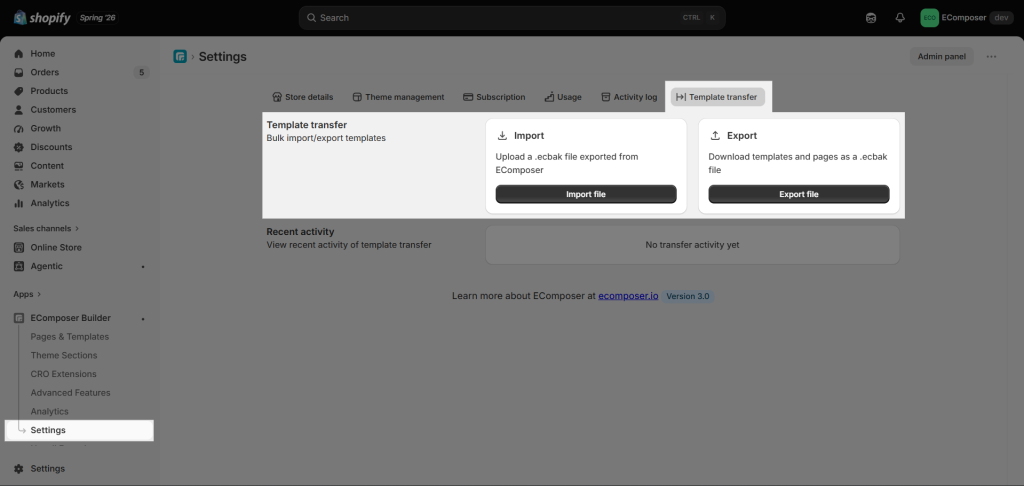The width and height of the screenshot is (1024, 486).
Task: Click the Import download arrow icon
Action: [x=502, y=136]
